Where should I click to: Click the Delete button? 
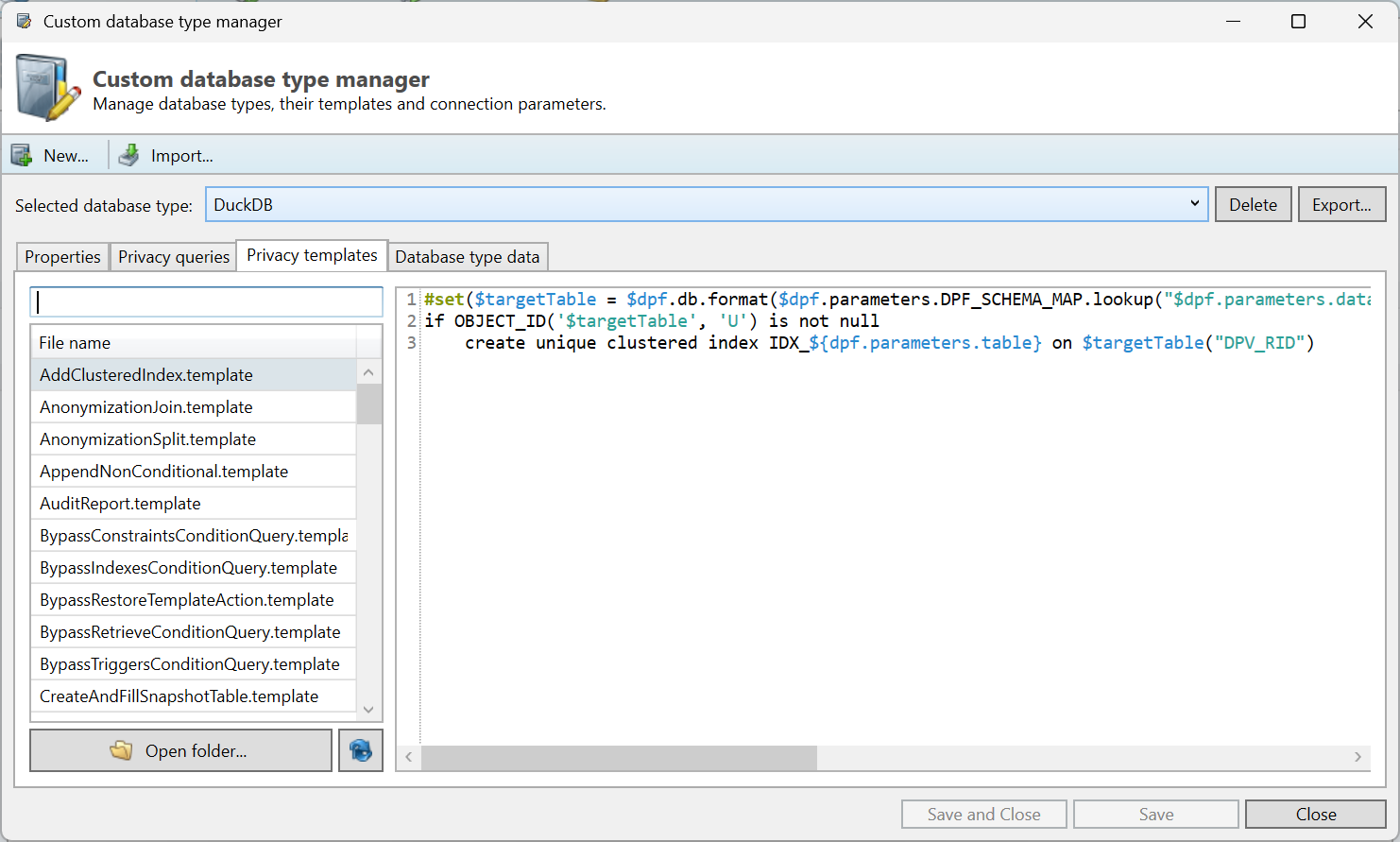pos(1253,204)
